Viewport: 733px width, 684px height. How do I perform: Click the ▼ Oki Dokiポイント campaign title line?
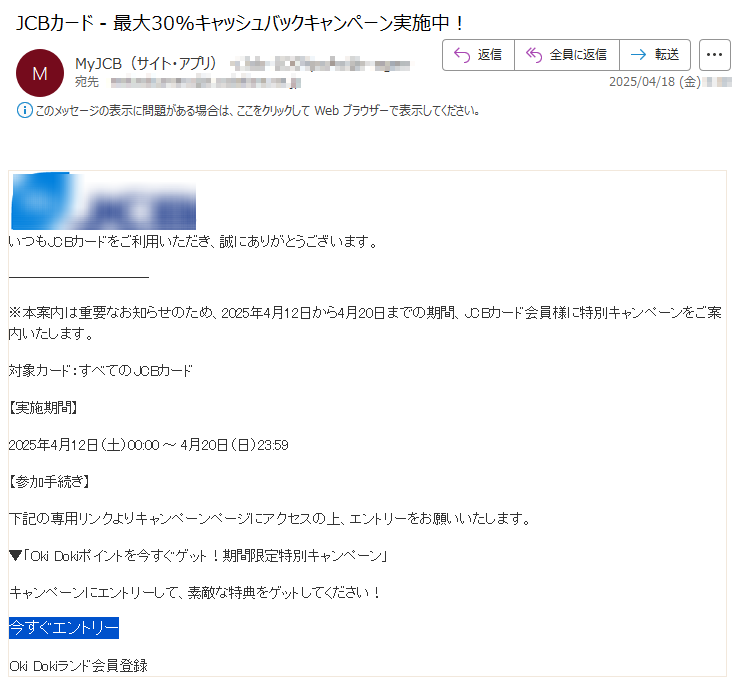198,555
